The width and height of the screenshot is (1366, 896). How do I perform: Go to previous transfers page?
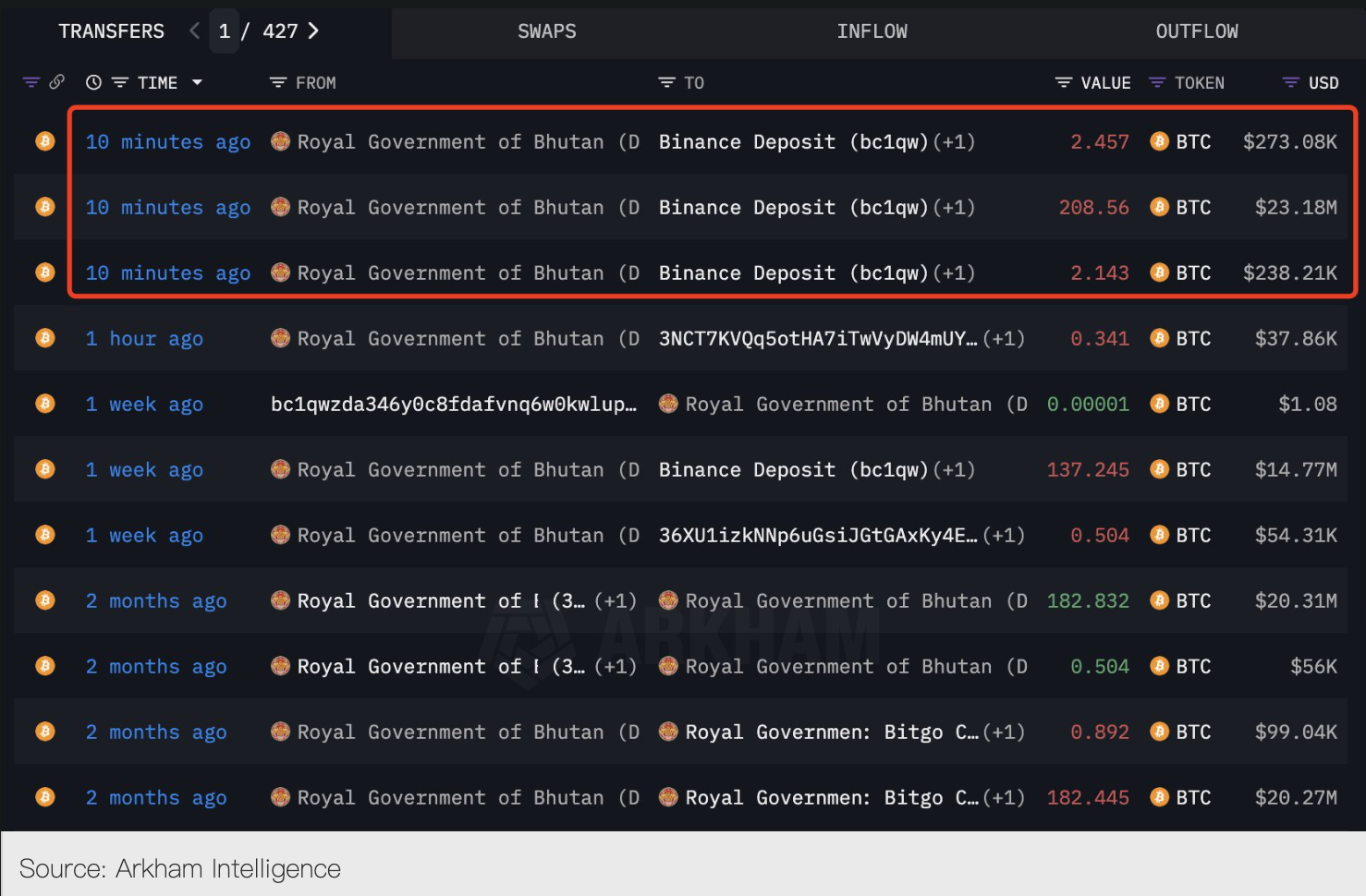(x=194, y=30)
